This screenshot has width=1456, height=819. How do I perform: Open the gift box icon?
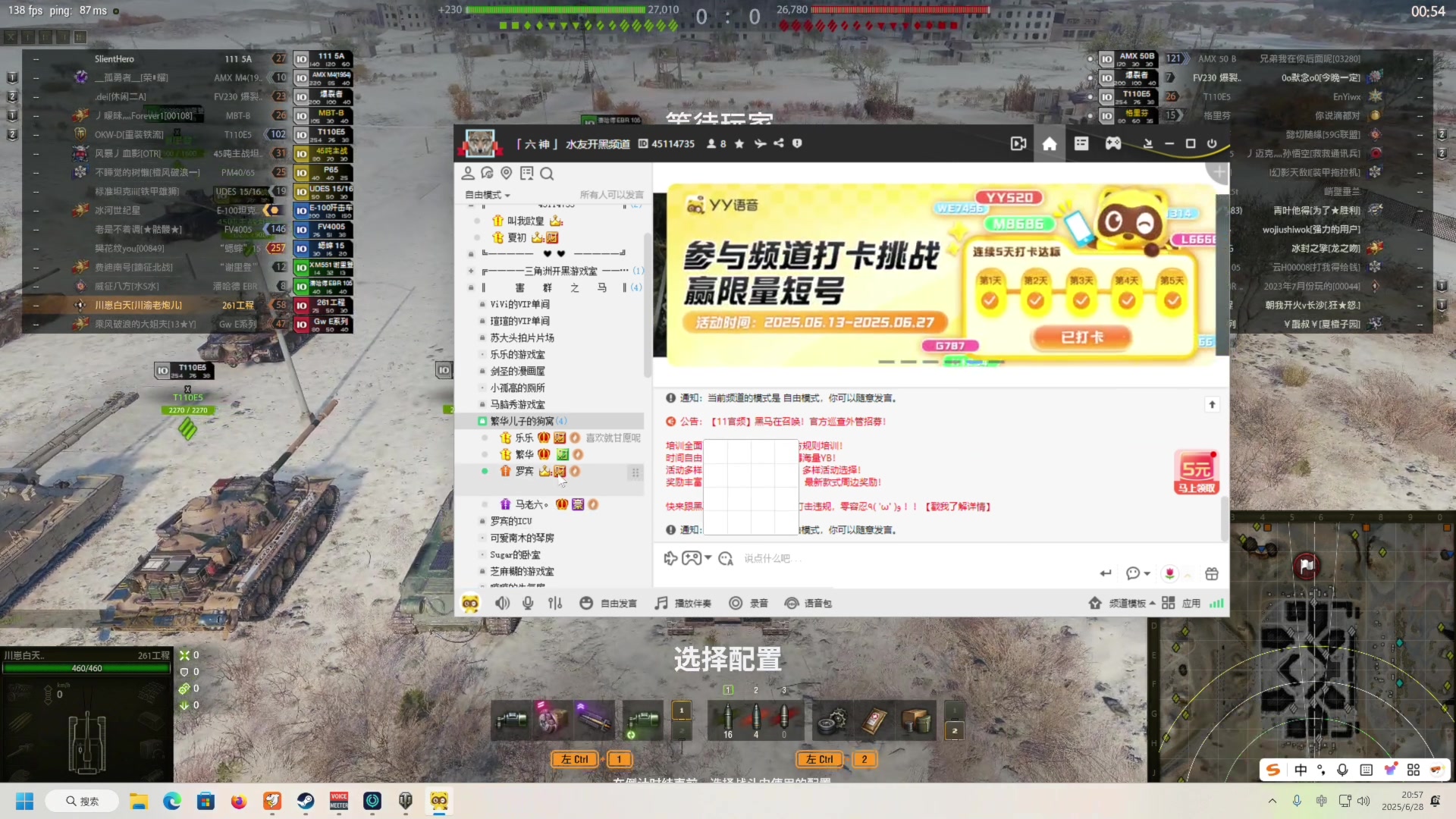(x=1212, y=574)
